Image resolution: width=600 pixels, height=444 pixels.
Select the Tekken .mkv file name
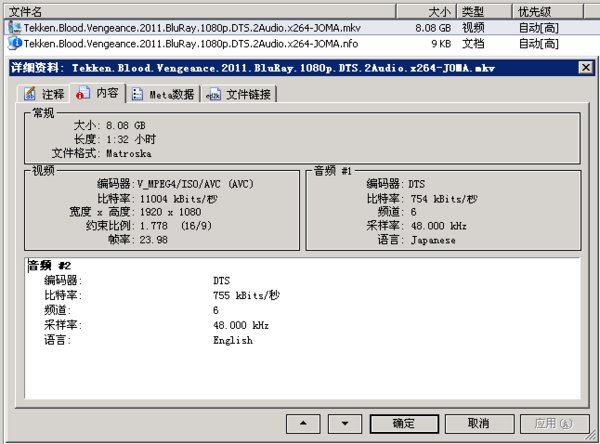click(192, 28)
